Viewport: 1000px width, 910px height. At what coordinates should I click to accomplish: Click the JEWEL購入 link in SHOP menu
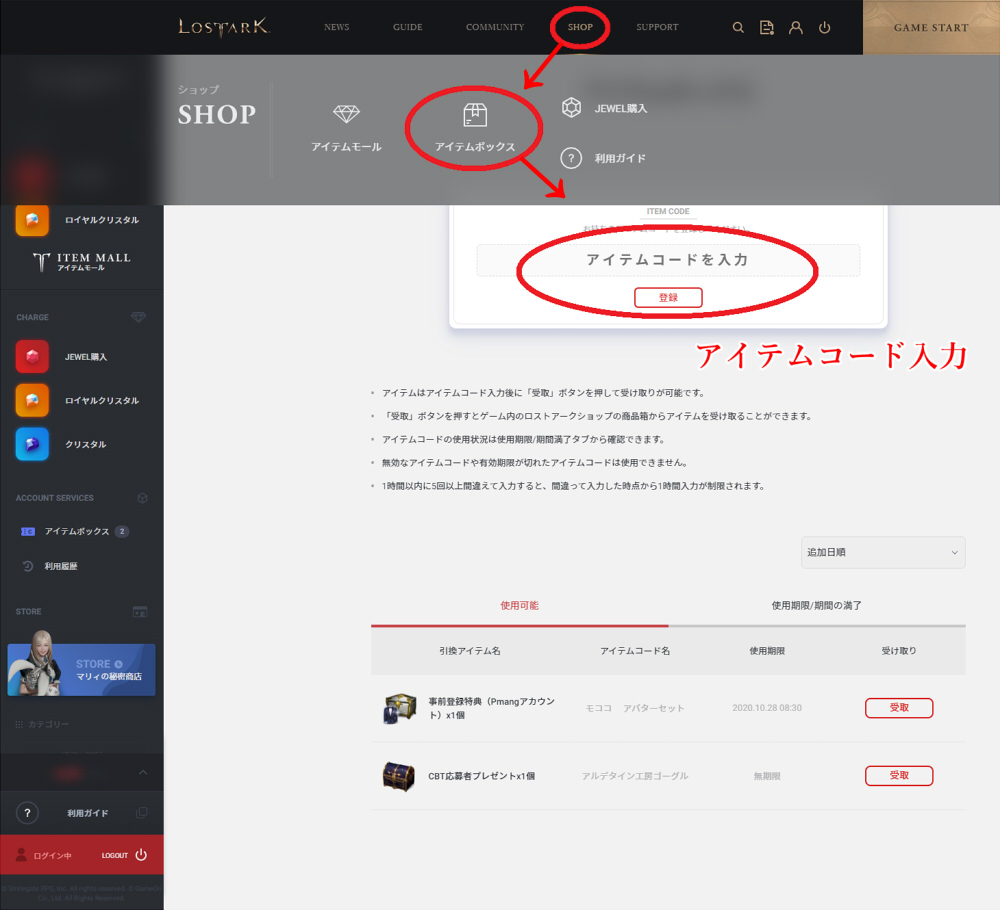[621, 108]
